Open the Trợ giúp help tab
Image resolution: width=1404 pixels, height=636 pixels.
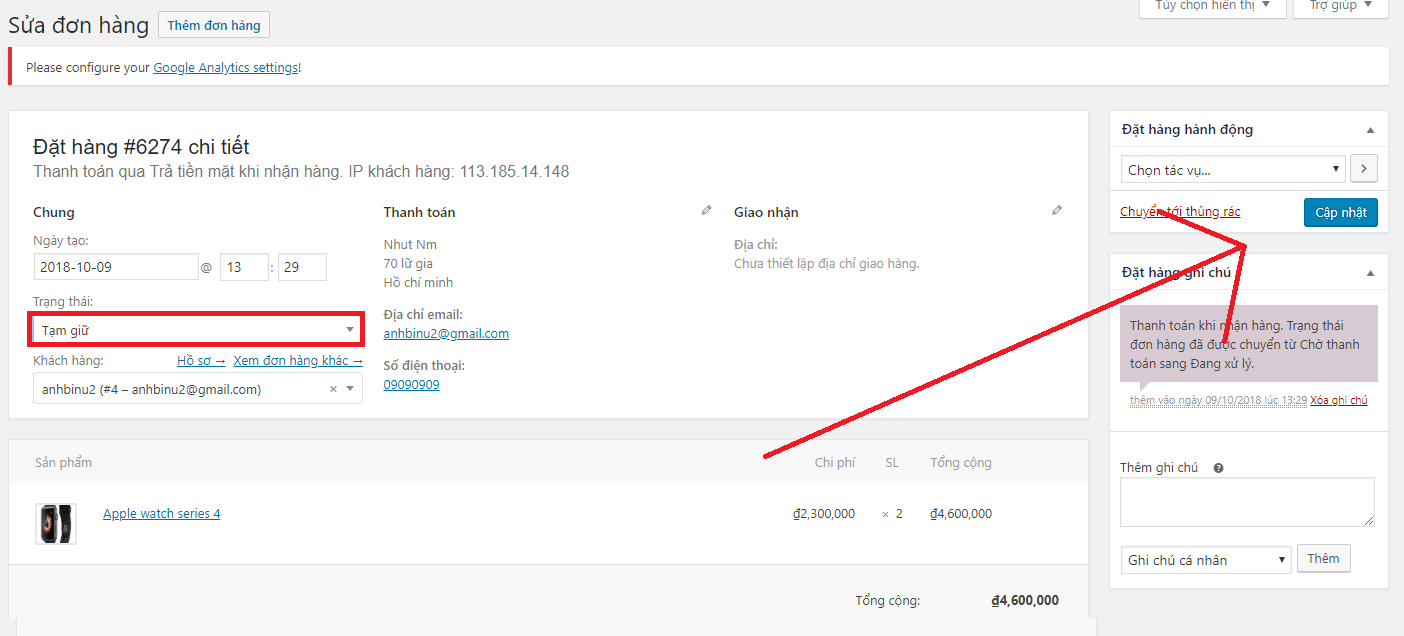pyautogui.click(x=1340, y=6)
